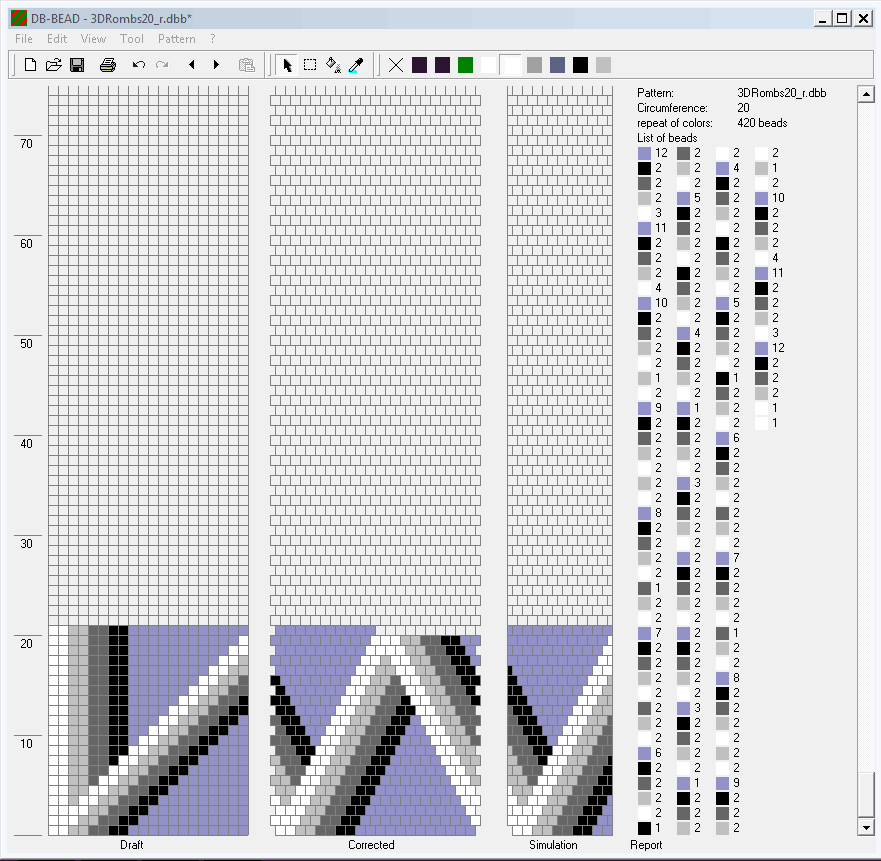Print the bead pattern
This screenshot has height=861, width=881.
108,65
